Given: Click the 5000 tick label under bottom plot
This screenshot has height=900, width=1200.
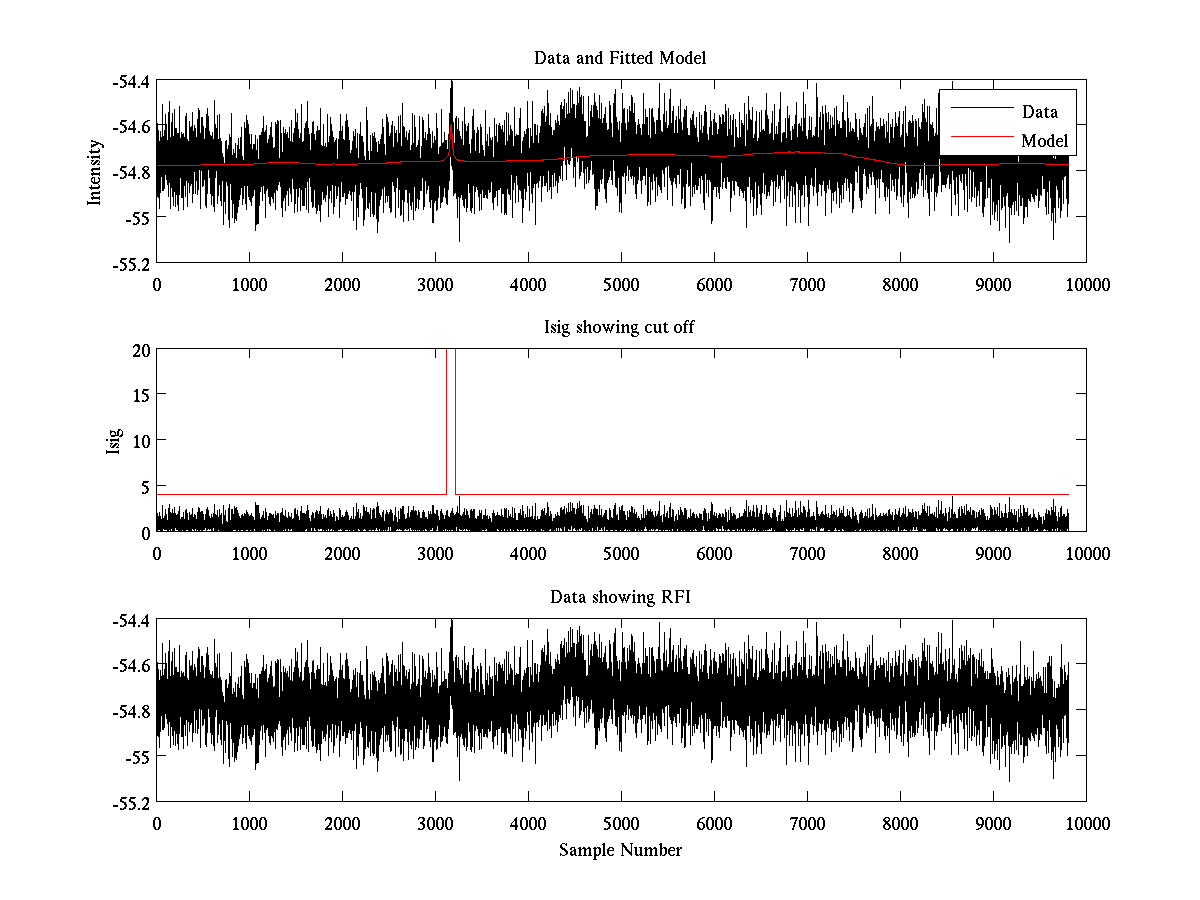Looking at the screenshot, I should (x=620, y=823).
